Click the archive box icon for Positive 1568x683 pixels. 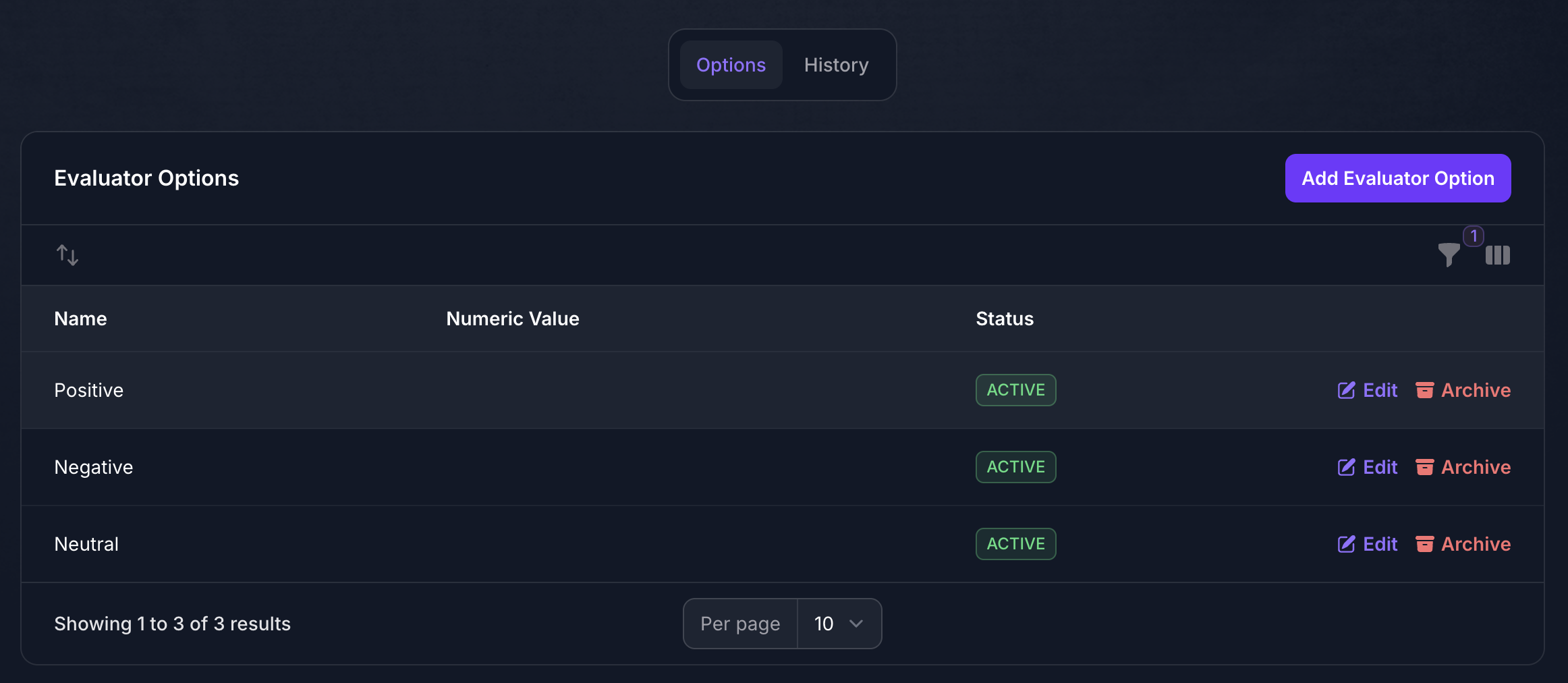[1424, 390]
